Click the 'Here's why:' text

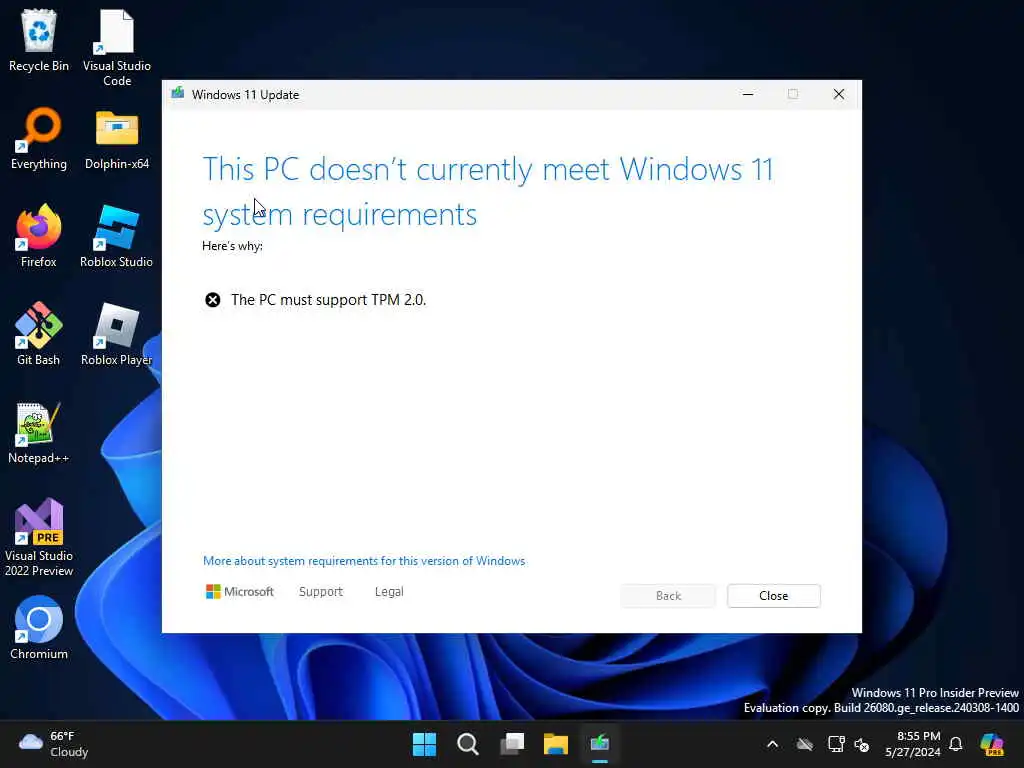232,246
